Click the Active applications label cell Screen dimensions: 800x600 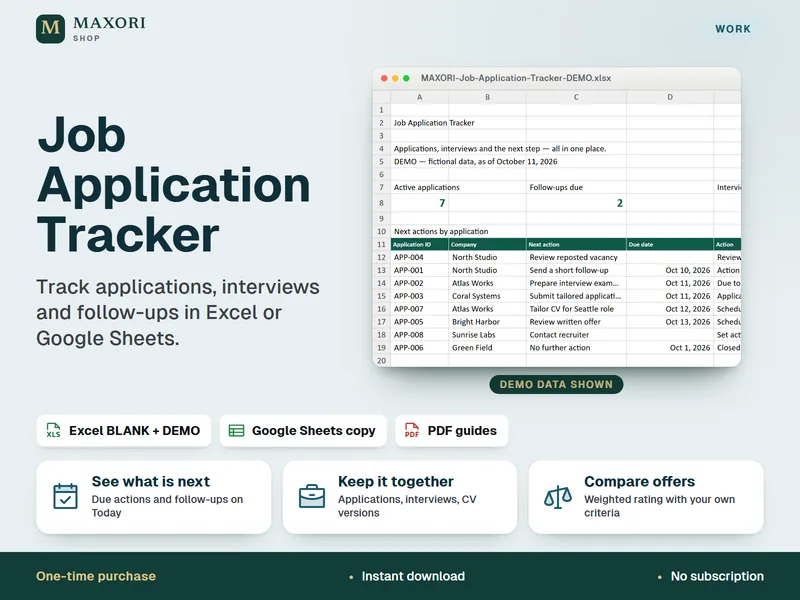tap(427, 187)
